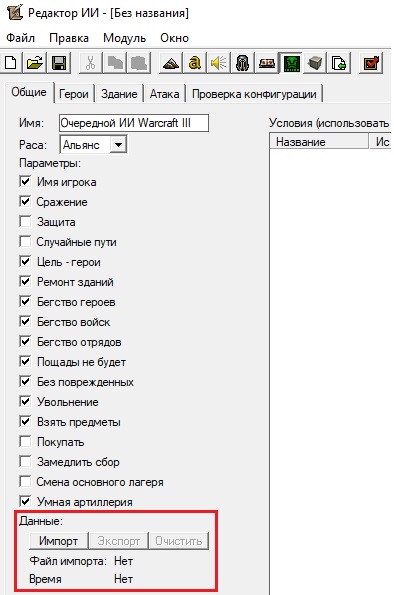Click the Импорт button
This screenshot has width=394, height=595.
(x=58, y=541)
